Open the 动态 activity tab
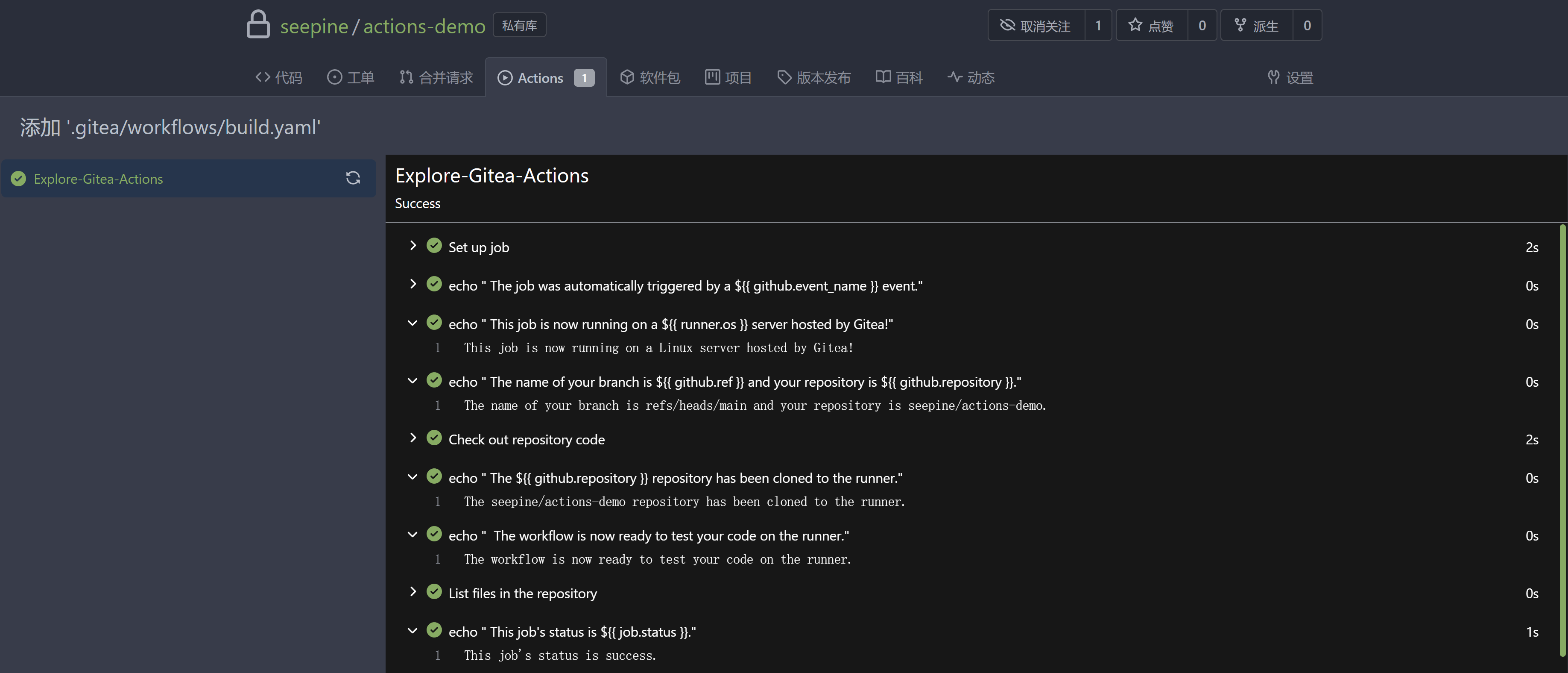This screenshot has width=1568, height=673. pyautogui.click(x=971, y=77)
